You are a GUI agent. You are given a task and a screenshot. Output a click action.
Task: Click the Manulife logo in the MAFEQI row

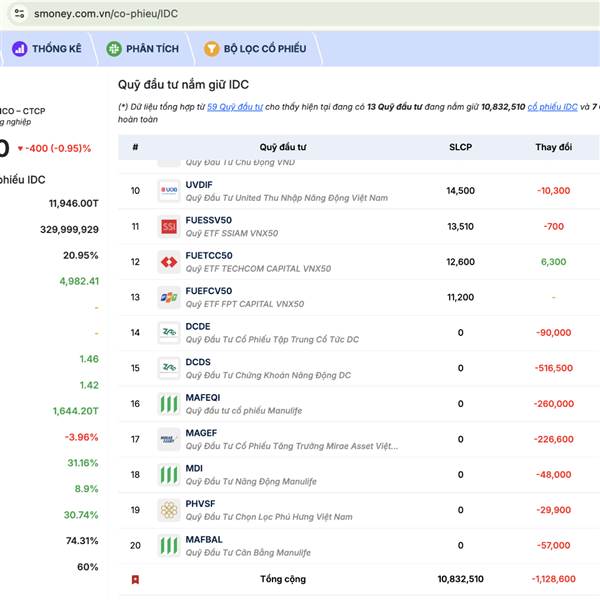click(169, 404)
